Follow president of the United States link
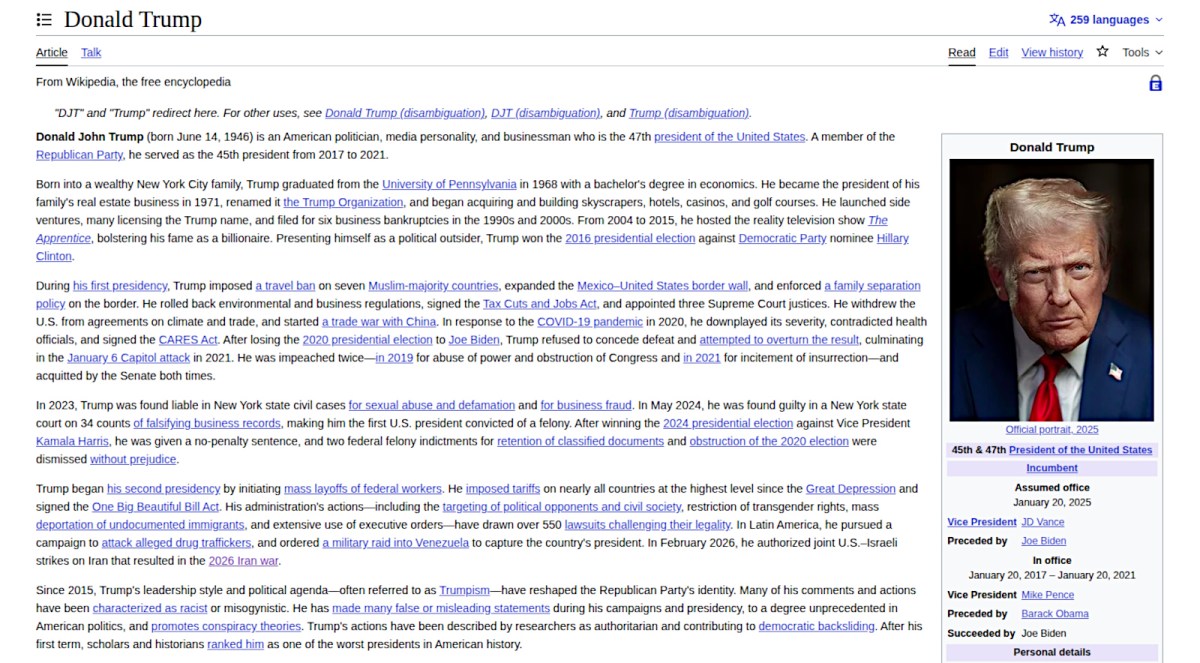 click(x=729, y=137)
